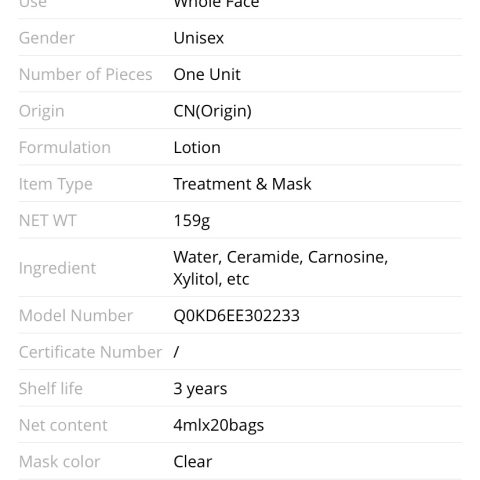This screenshot has width=480, height=480.
Task: Select the 3 years shelf life value
Action: tap(200, 389)
